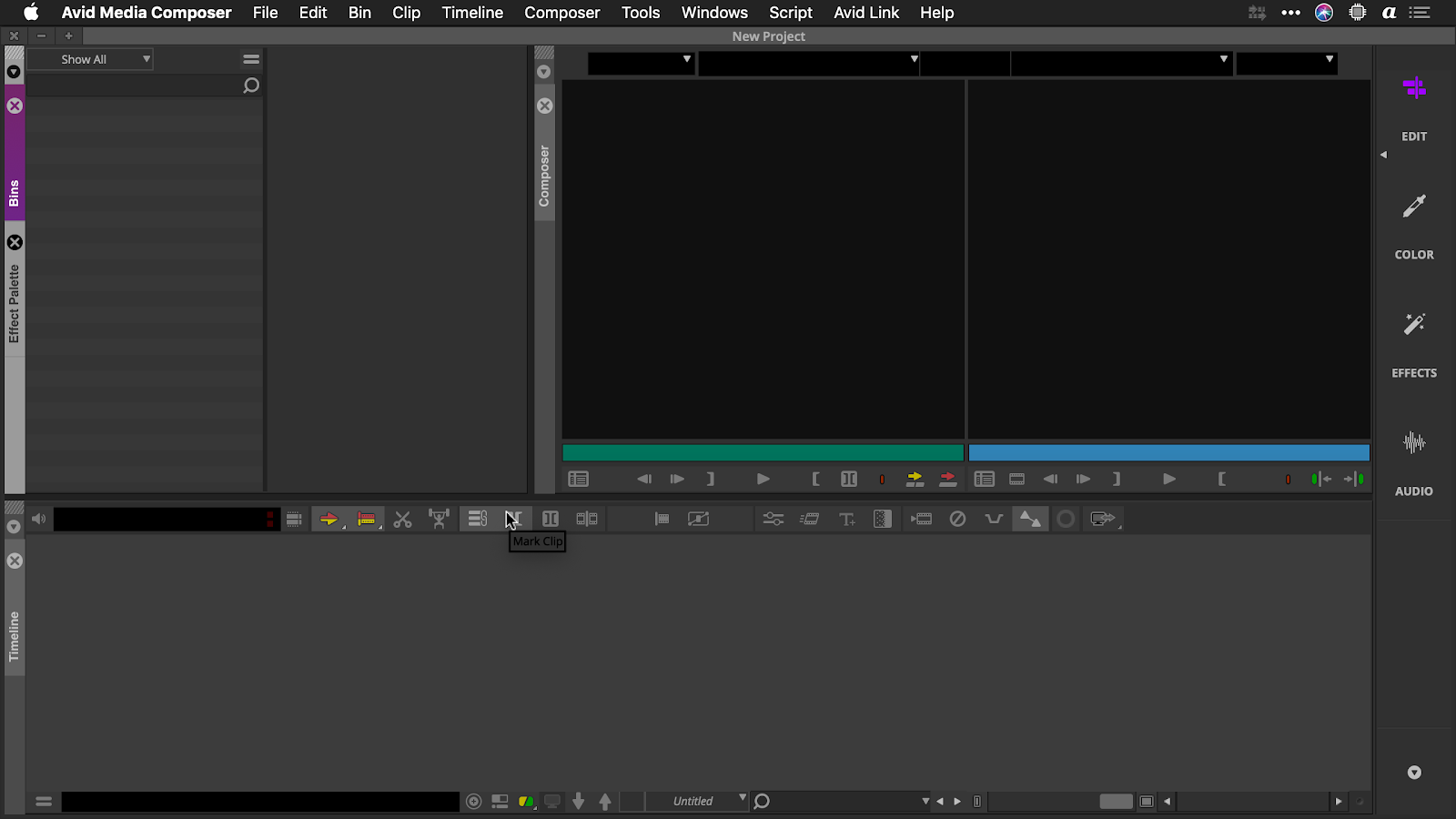1456x819 pixels.
Task: Open the source monitor Tool Palette icon
Action: pos(578,479)
